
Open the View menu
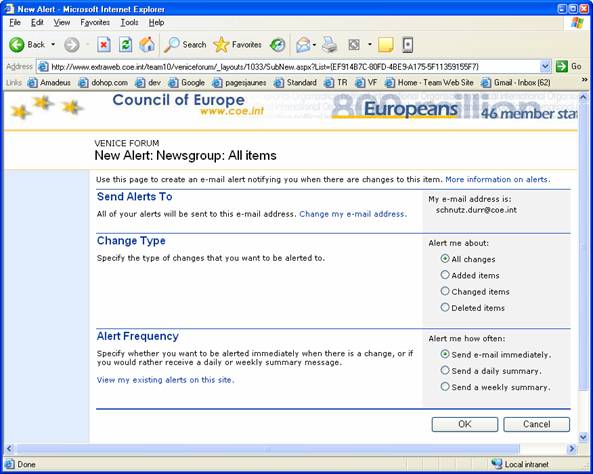[62, 22]
